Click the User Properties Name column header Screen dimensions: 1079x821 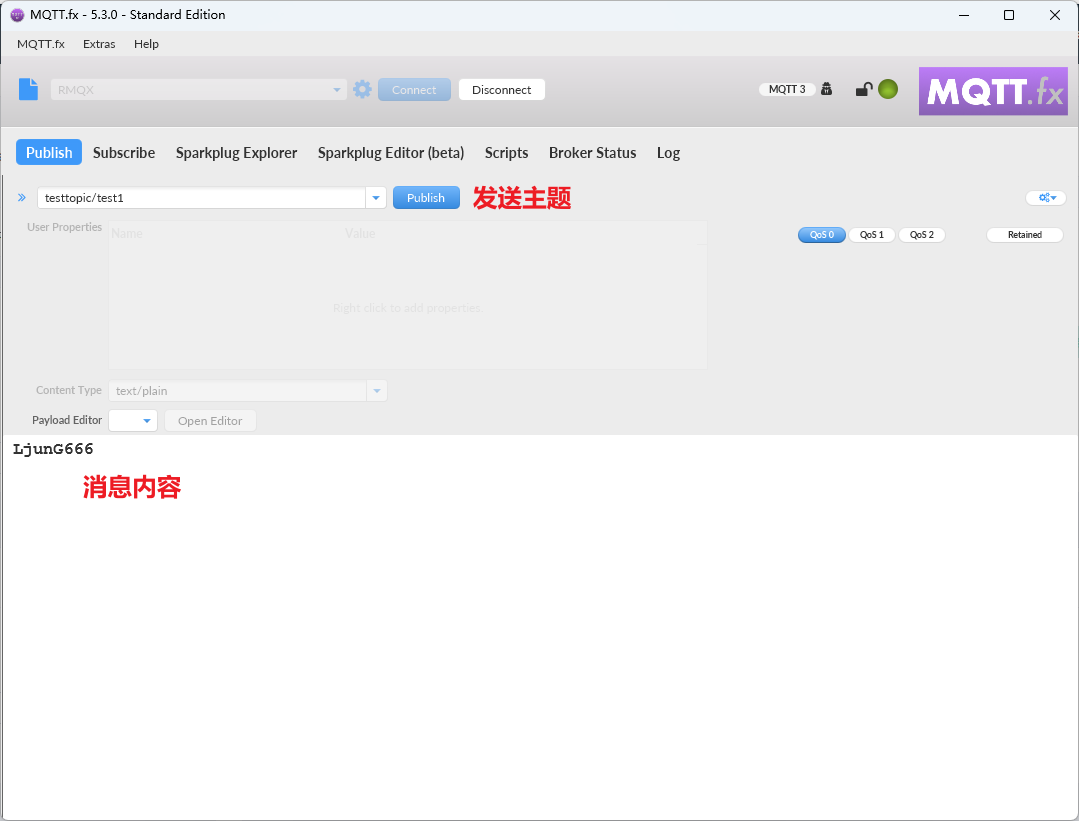tap(127, 233)
